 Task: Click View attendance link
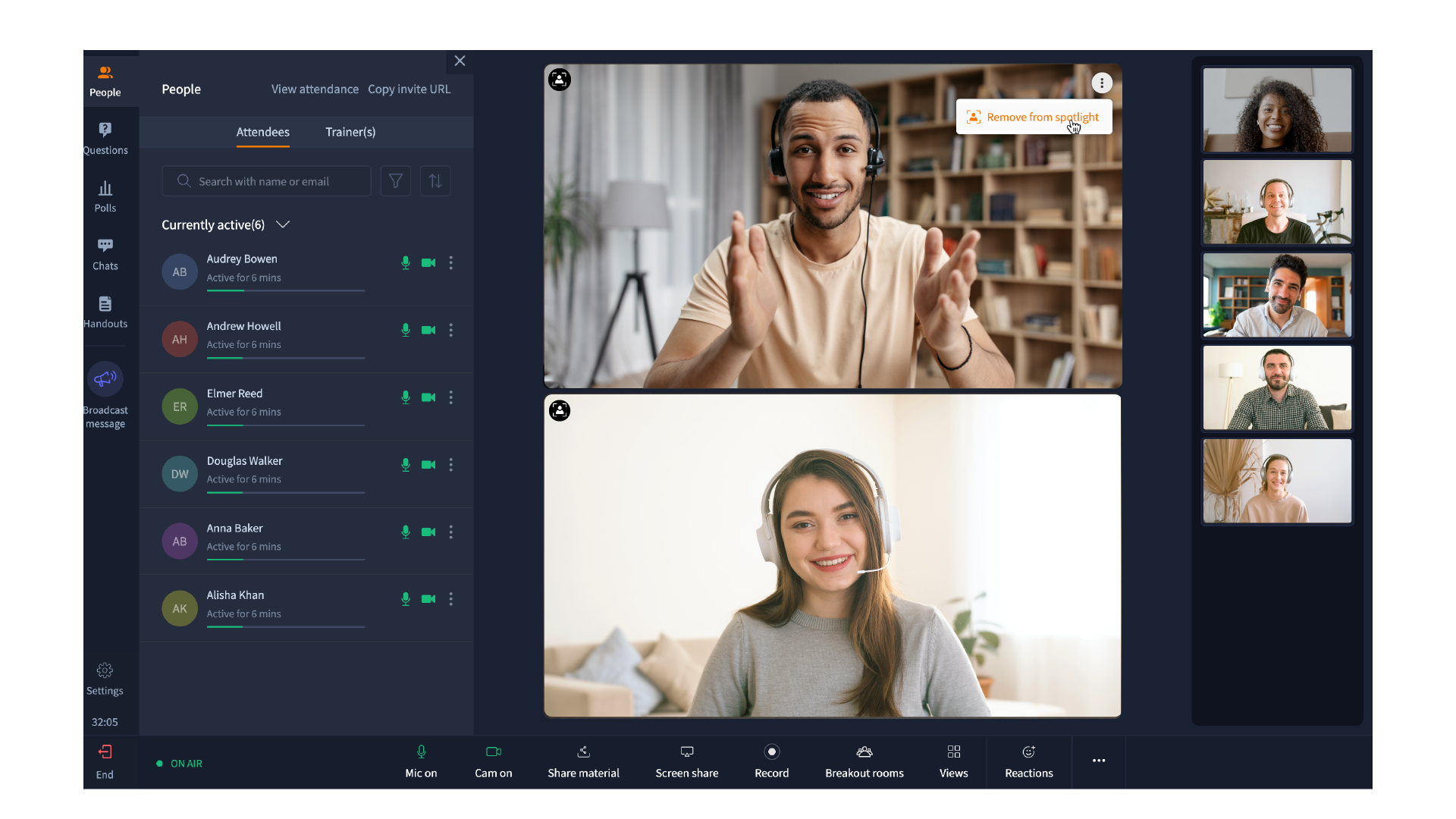click(315, 89)
